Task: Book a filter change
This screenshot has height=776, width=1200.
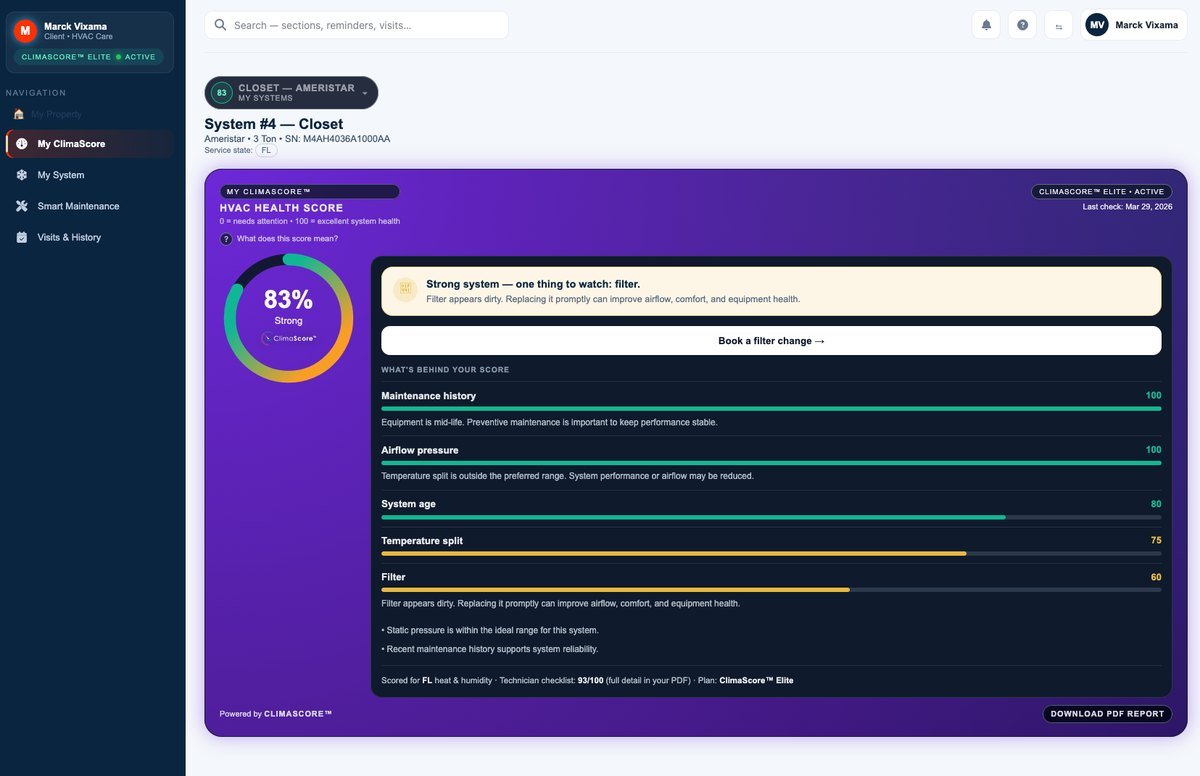Action: [x=771, y=341]
